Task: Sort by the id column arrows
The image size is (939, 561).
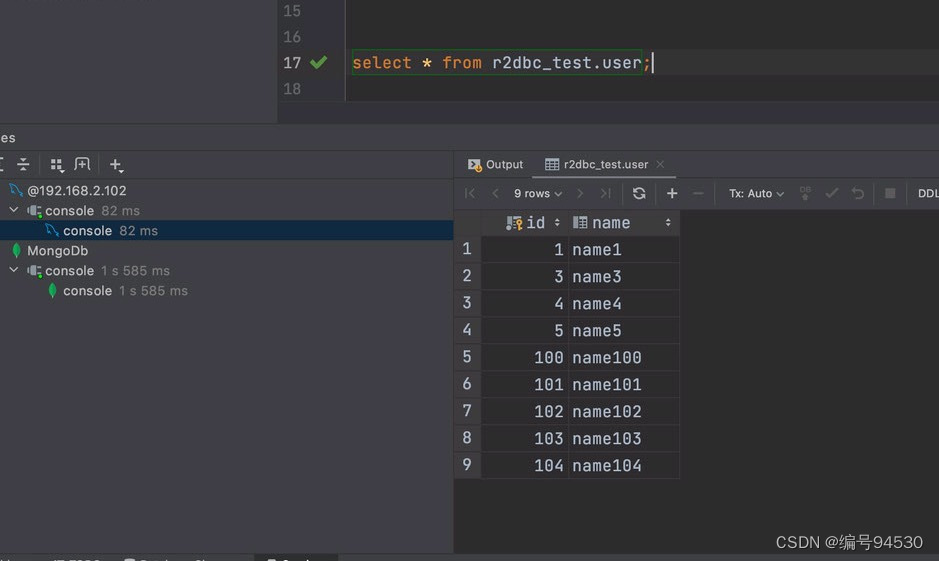Action: [x=557, y=223]
